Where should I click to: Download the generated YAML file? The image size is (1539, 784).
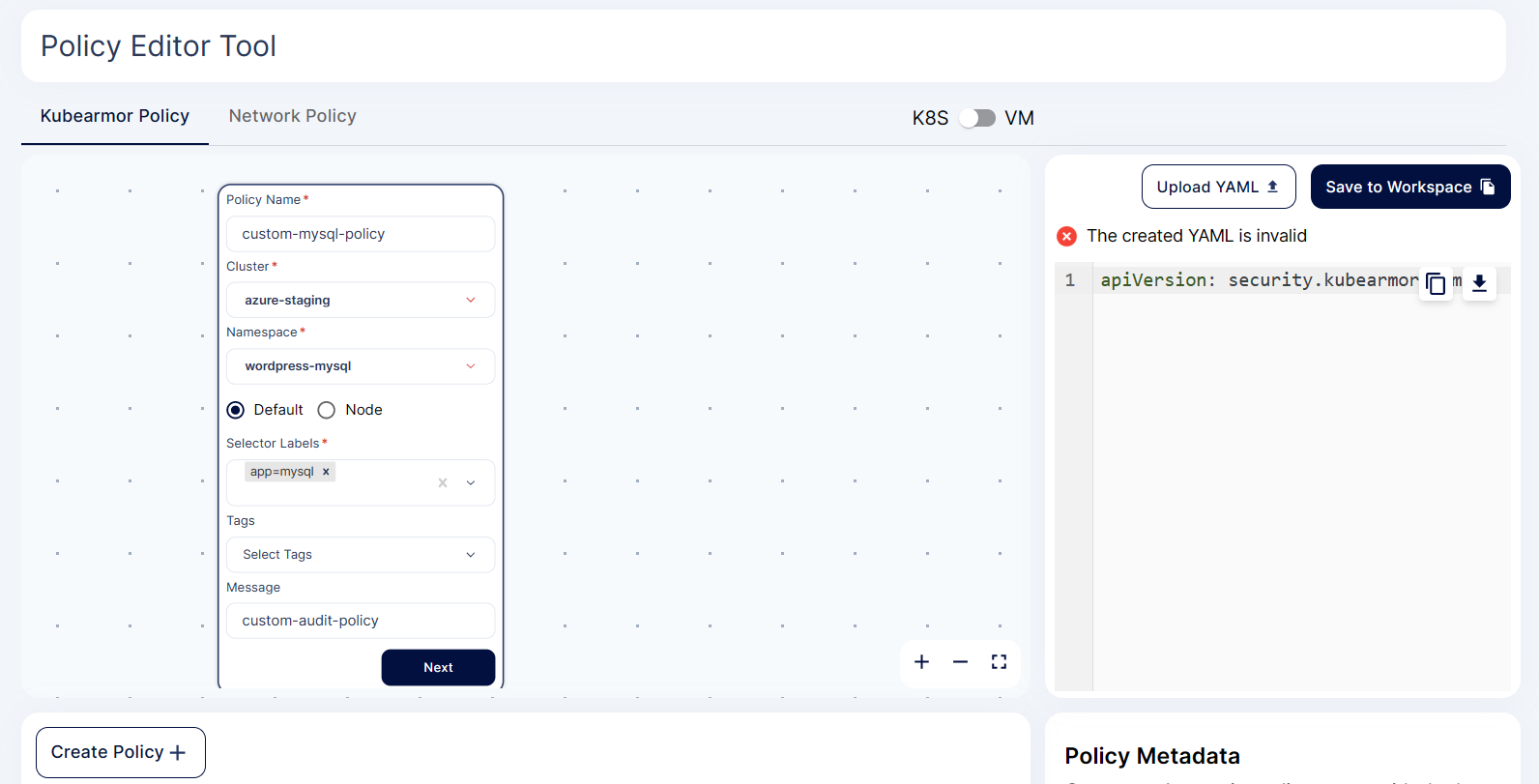click(1479, 283)
